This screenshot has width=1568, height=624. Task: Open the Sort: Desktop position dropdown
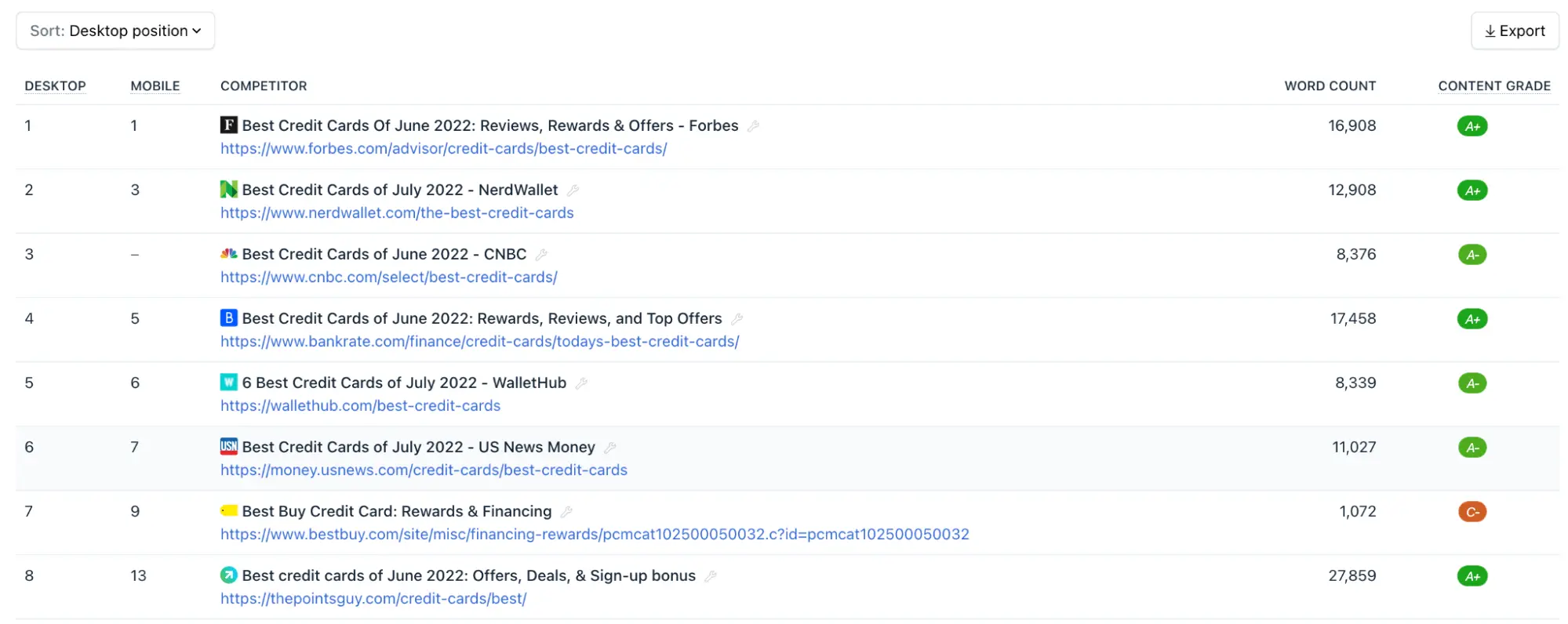coord(115,31)
